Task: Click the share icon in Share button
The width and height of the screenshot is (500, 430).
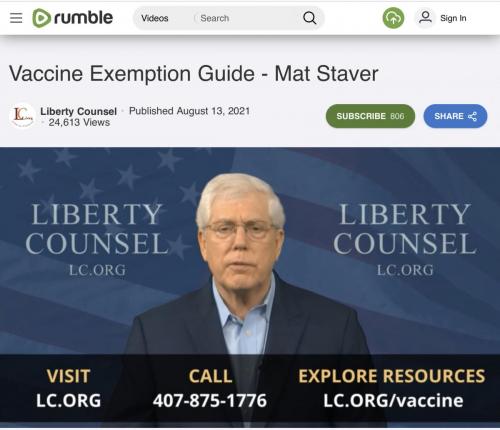Action: (472, 116)
